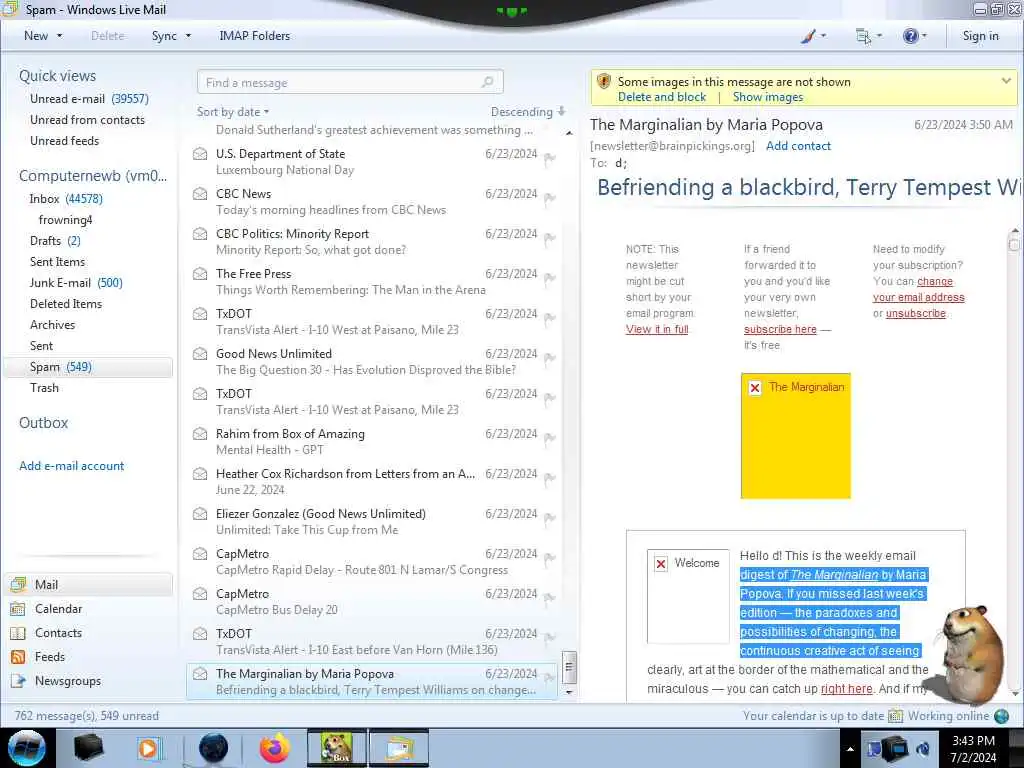The image size is (1024, 768).
Task: Collapse the Computernewb account folders
Action: (x=93, y=176)
